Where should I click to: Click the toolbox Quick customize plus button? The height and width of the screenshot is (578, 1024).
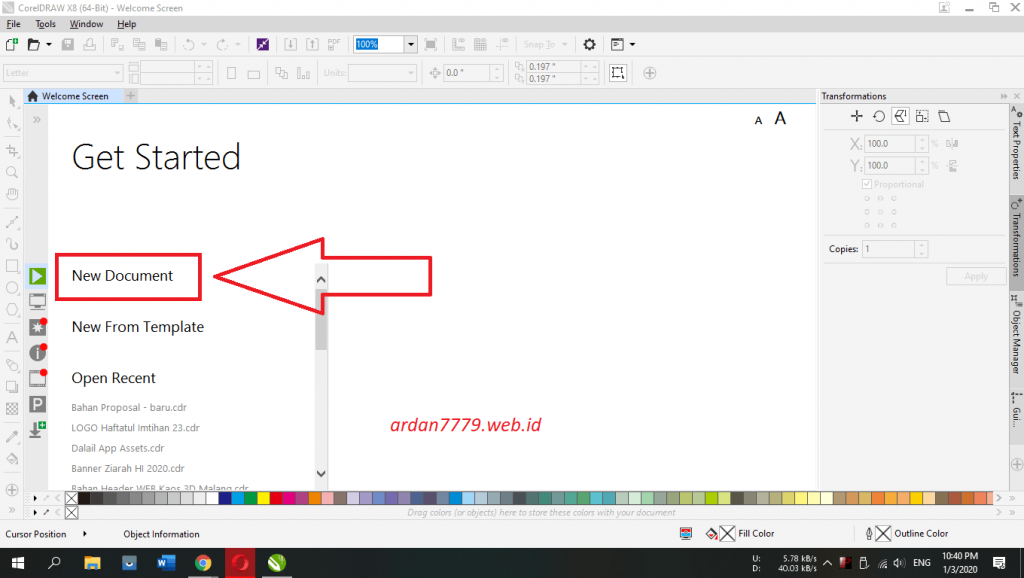[12, 490]
